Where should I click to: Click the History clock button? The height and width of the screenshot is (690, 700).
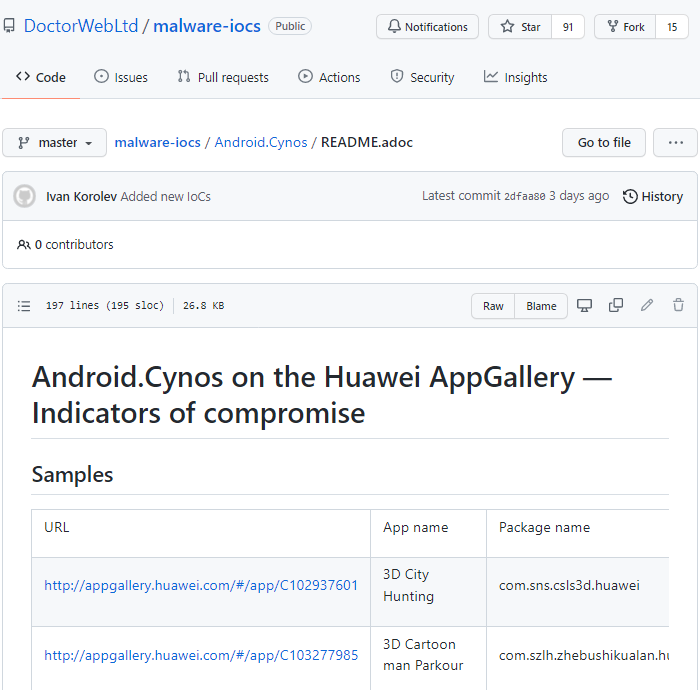point(652,197)
